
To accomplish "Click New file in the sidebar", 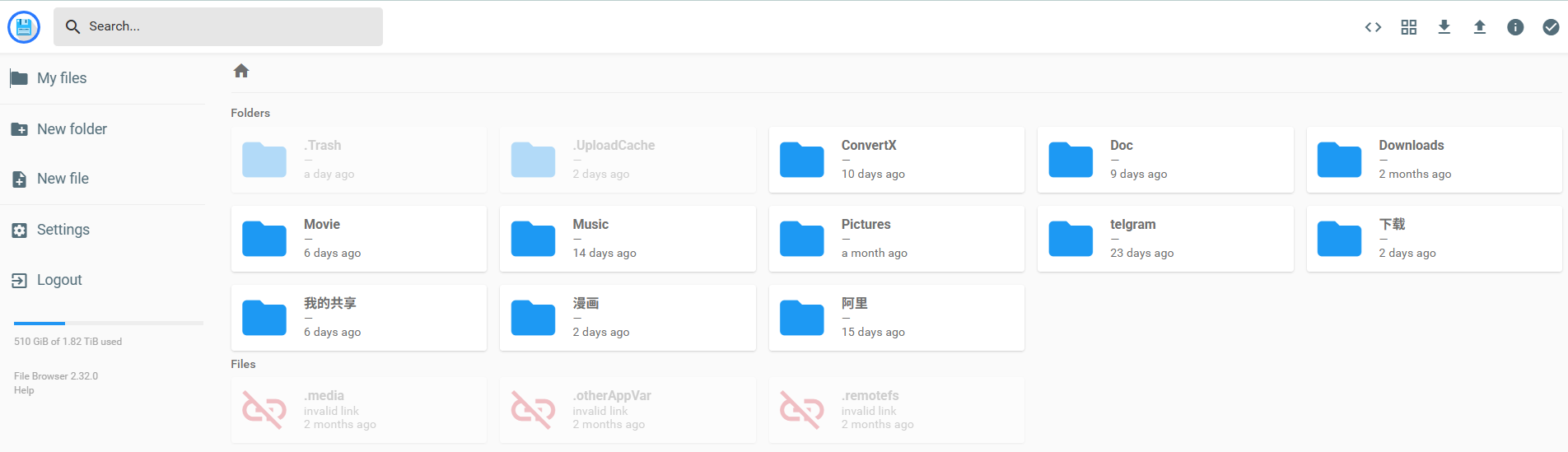I will point(102,179).
